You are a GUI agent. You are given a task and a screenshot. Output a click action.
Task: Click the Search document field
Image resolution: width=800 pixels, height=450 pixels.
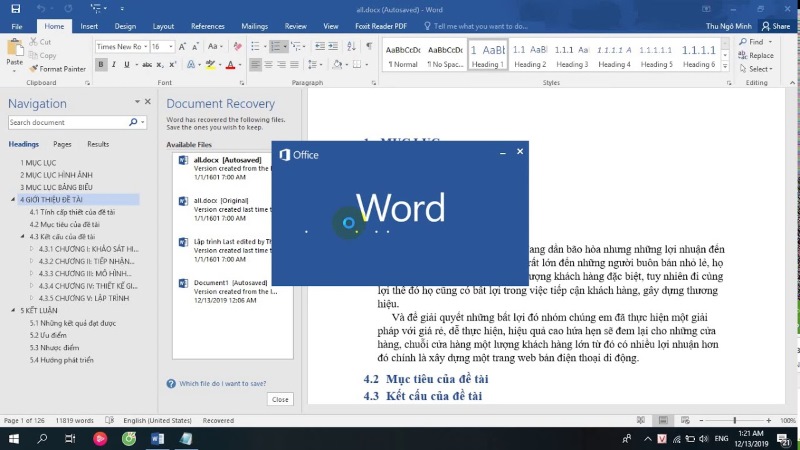(x=67, y=122)
